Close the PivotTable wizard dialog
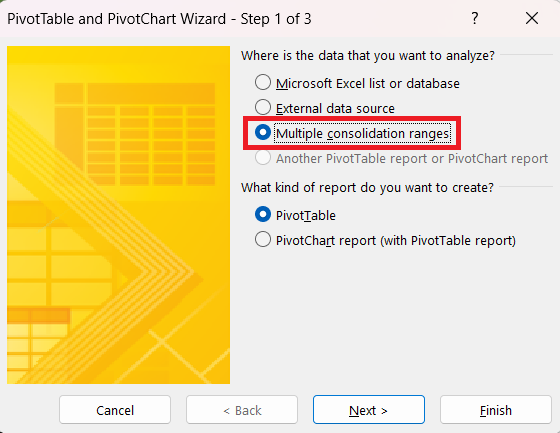The image size is (560, 433). 532,18
